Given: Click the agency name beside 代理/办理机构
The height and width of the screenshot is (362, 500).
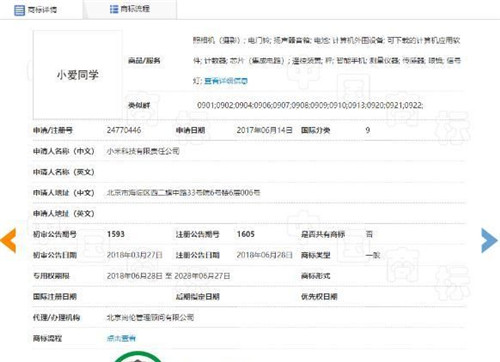Looking at the screenshot, I should coord(150,317).
